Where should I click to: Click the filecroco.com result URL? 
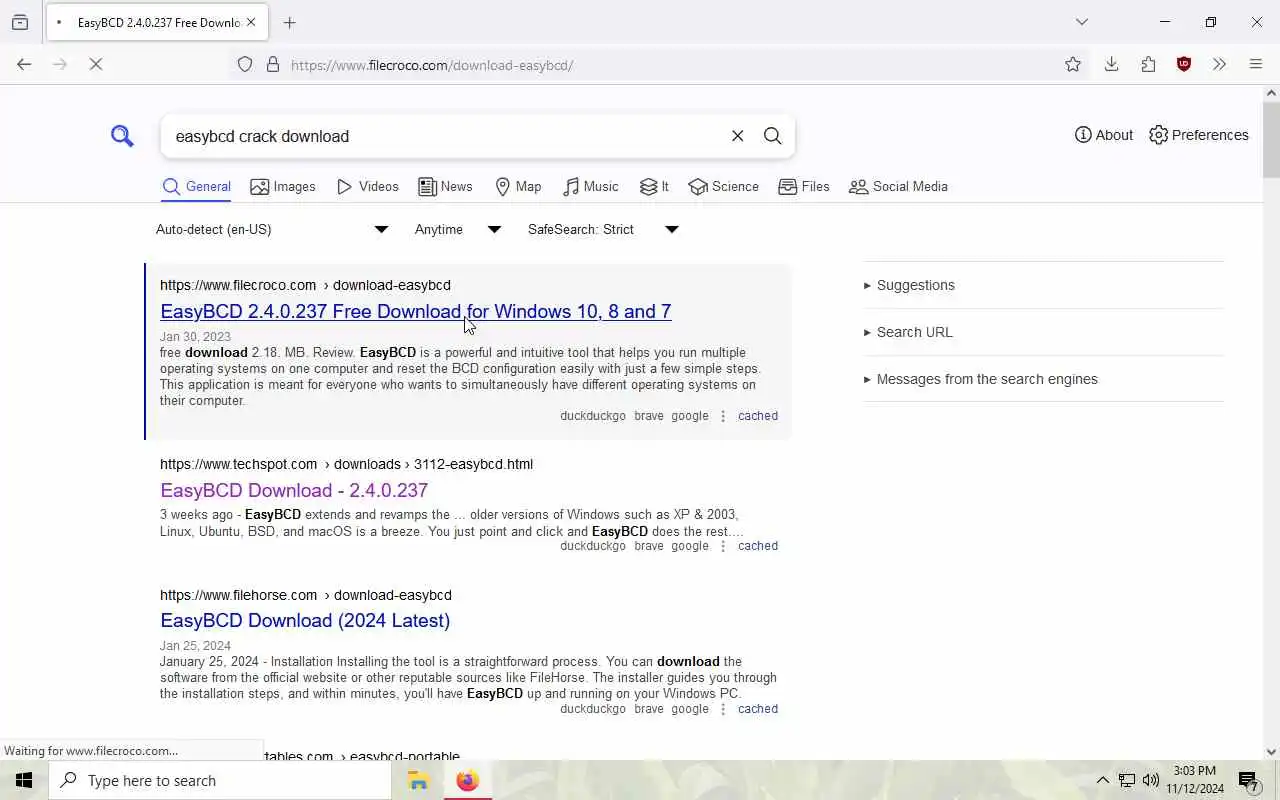305,285
